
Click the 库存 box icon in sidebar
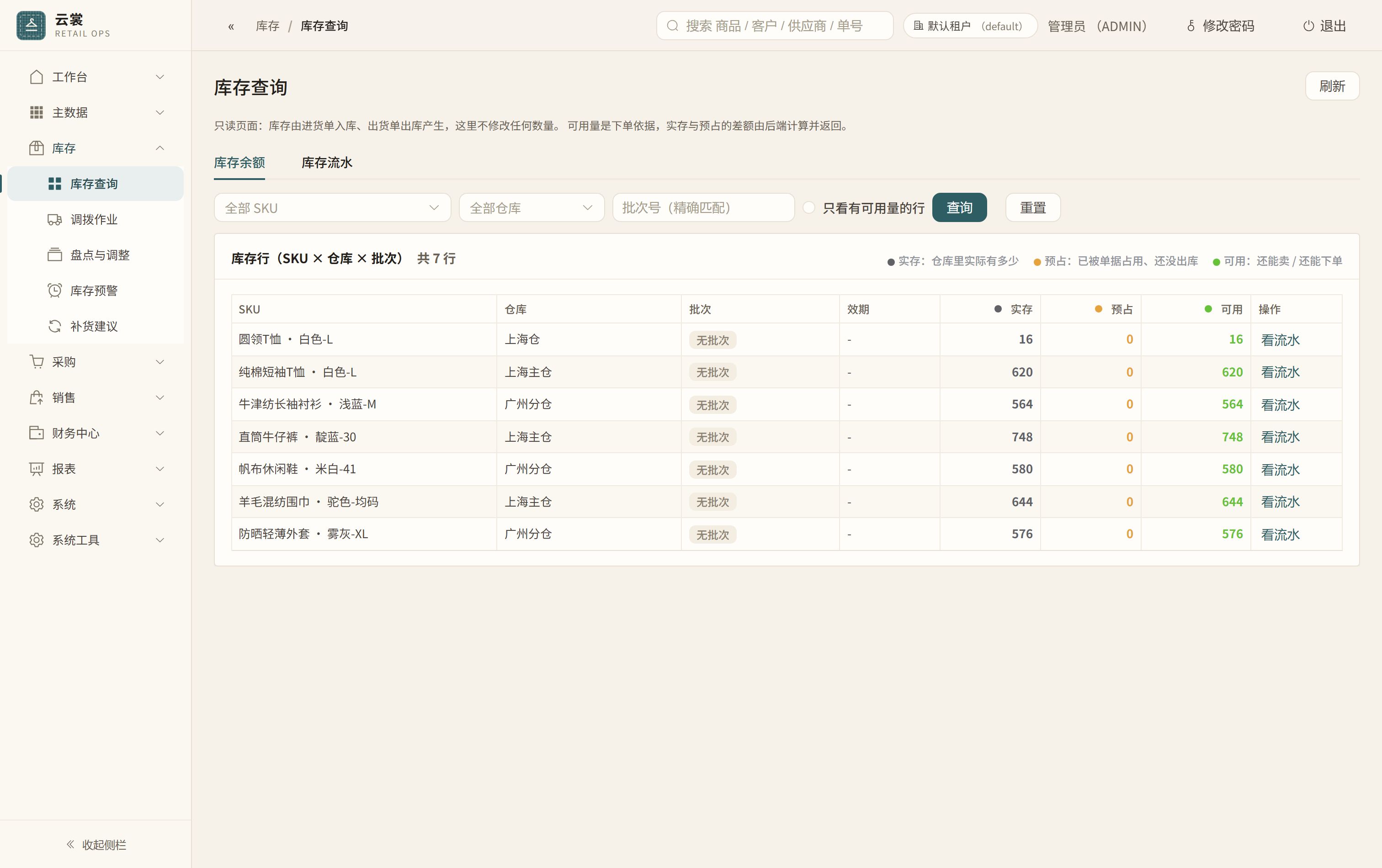(36, 148)
